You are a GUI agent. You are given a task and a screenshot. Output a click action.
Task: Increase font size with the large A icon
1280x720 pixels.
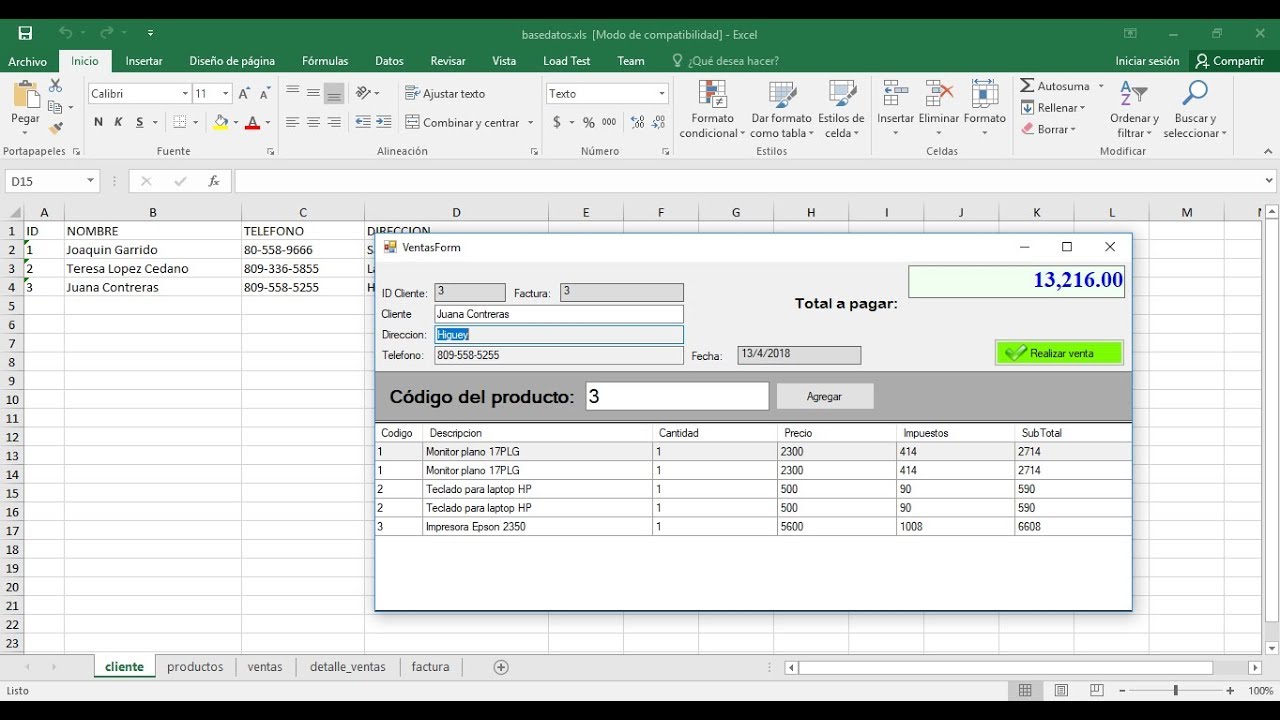(x=245, y=93)
